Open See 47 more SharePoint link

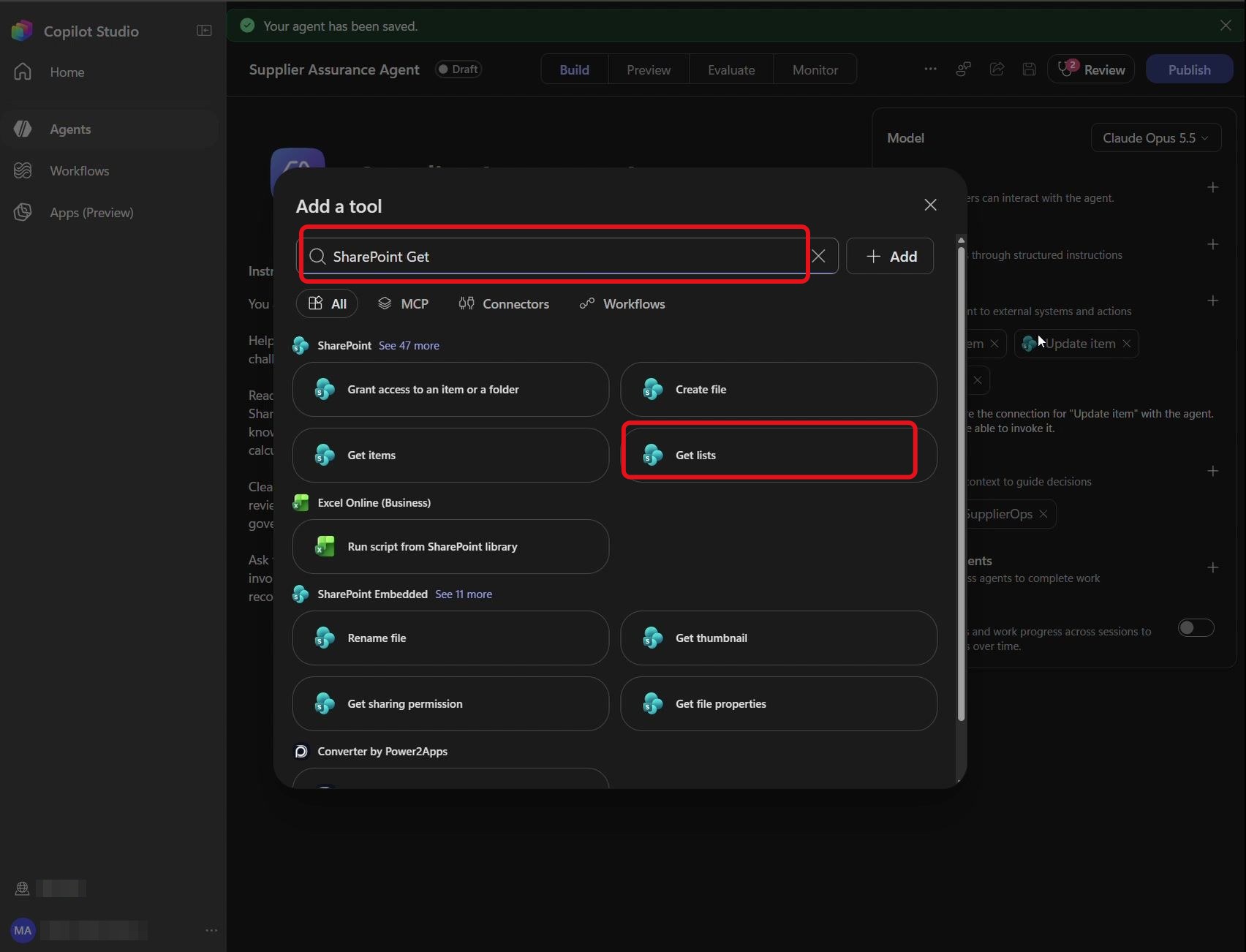[x=409, y=346]
